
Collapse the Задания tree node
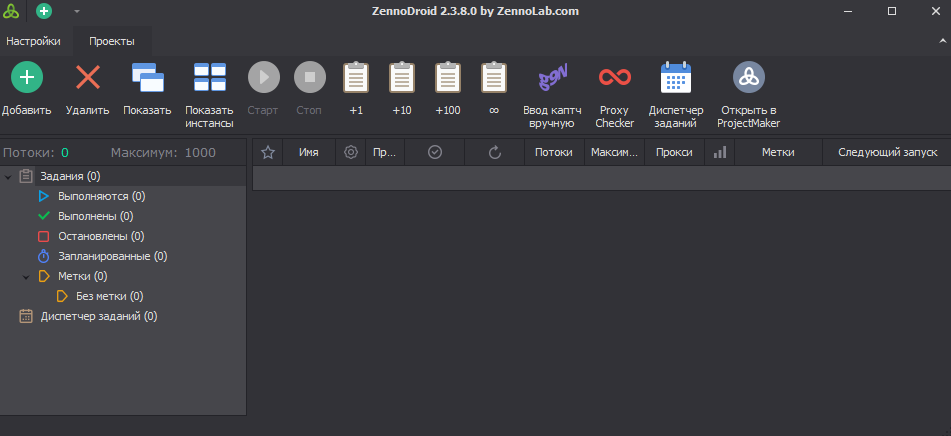click(9, 177)
